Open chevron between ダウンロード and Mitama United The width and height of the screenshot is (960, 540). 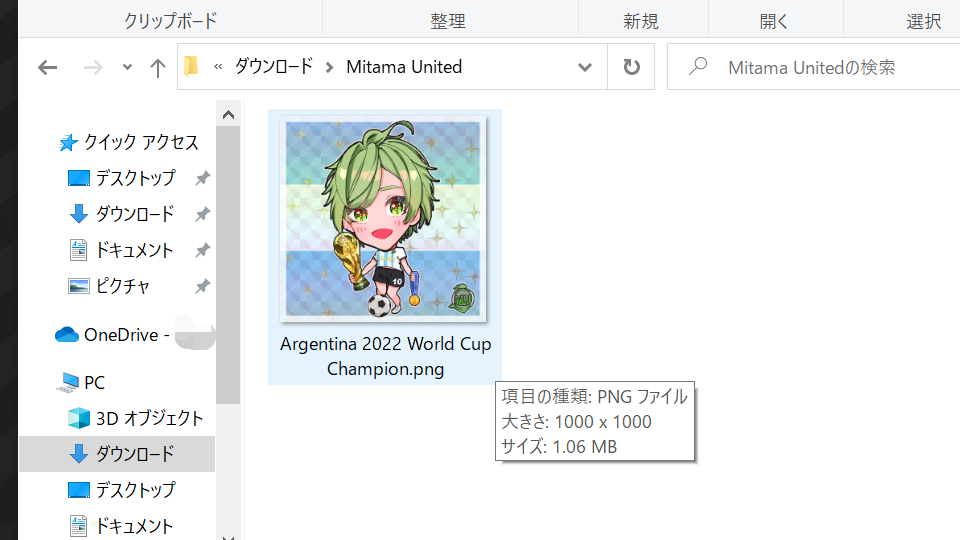329,67
